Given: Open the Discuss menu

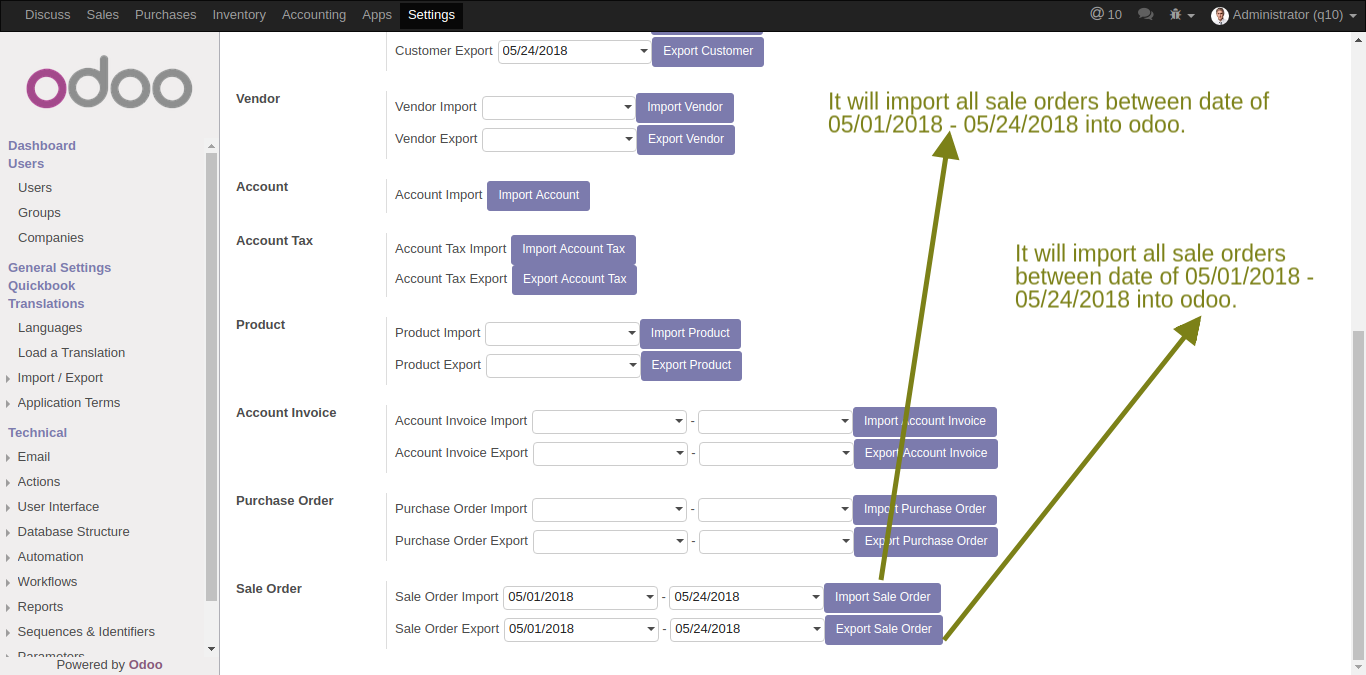Looking at the screenshot, I should 48,15.
